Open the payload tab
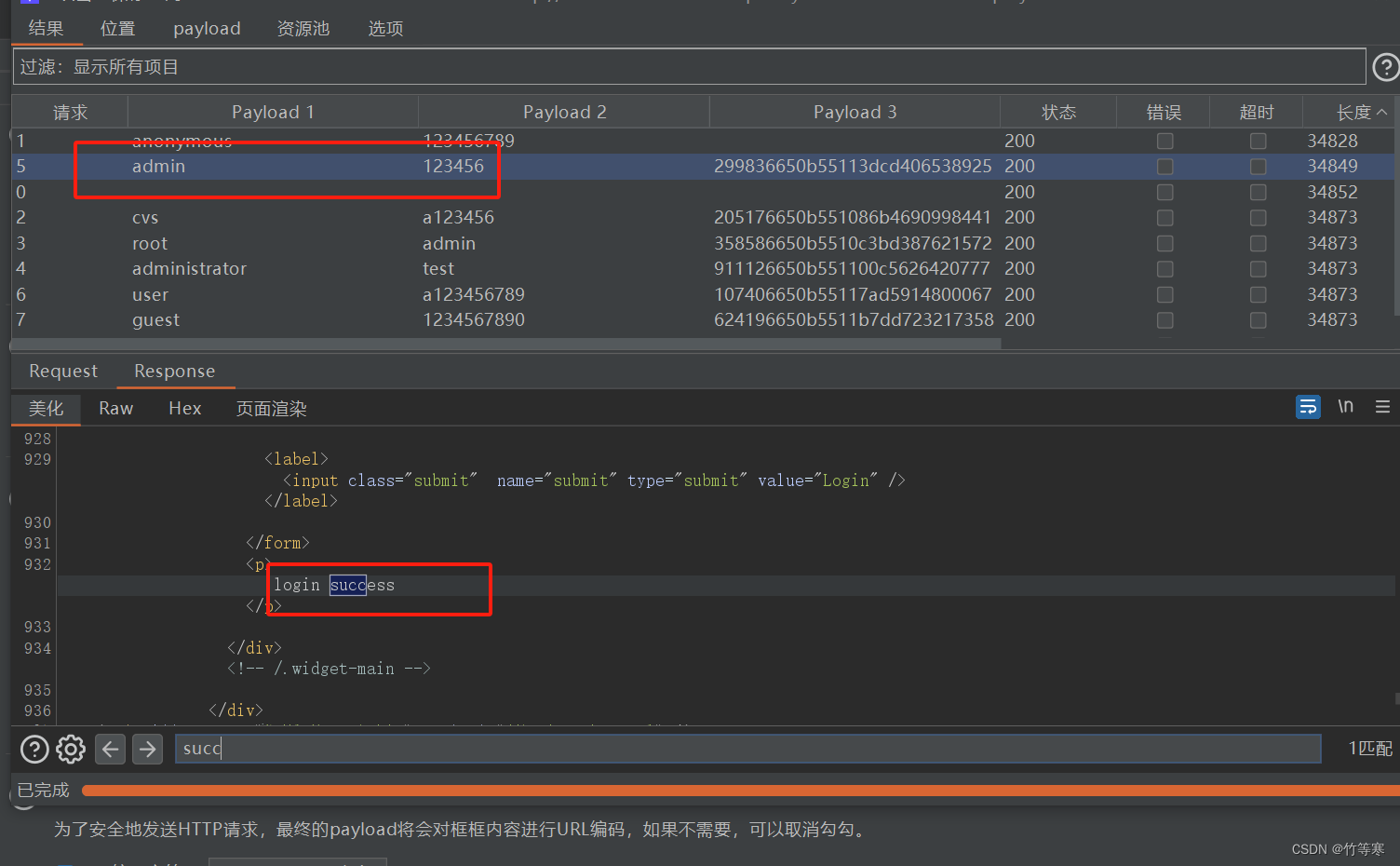This screenshot has height=866, width=1400. coord(207,28)
